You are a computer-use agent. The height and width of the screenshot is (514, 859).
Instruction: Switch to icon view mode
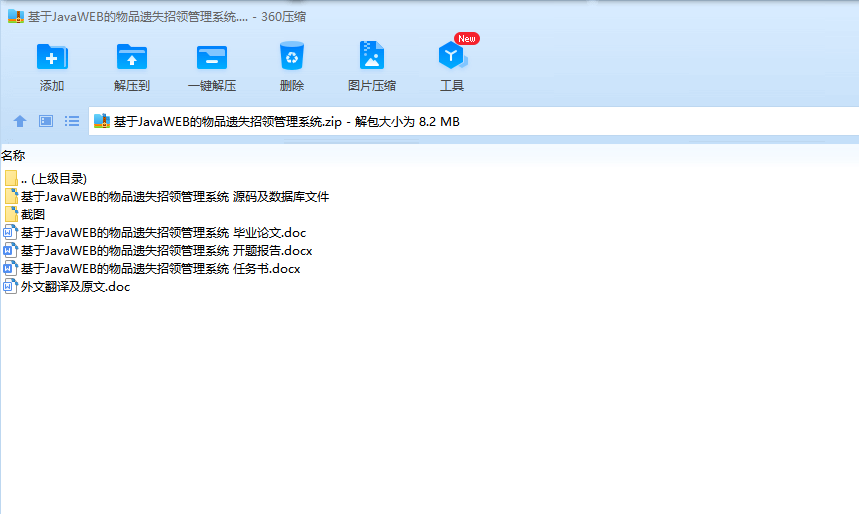(46, 121)
